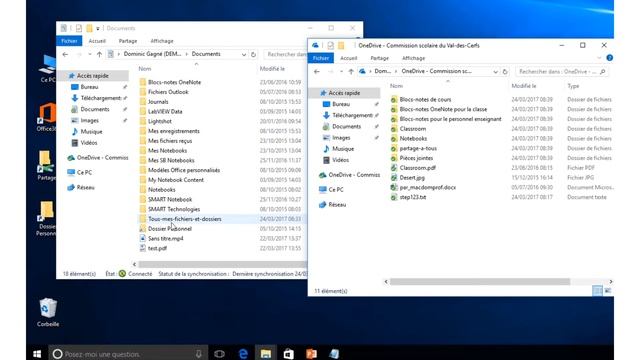
Task: Select the LabVIEW Data folder
Action: click(x=165, y=111)
